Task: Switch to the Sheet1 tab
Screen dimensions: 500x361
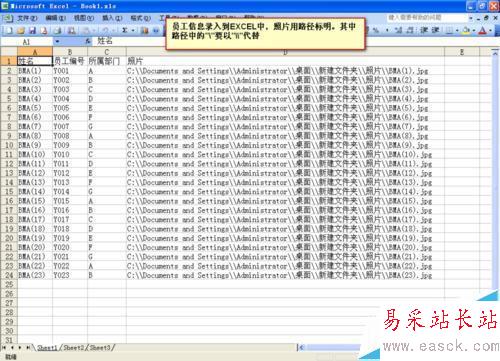Action: click(x=47, y=348)
